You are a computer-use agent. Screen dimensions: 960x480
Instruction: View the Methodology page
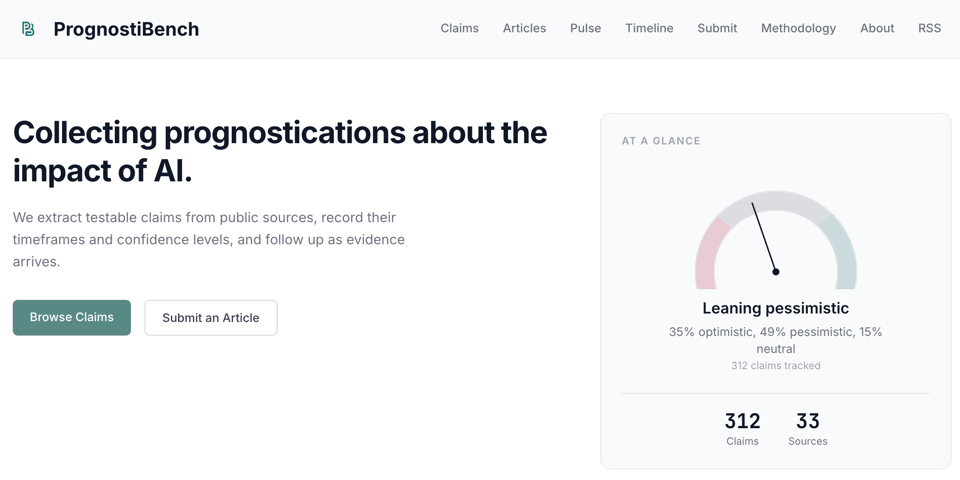pos(798,28)
